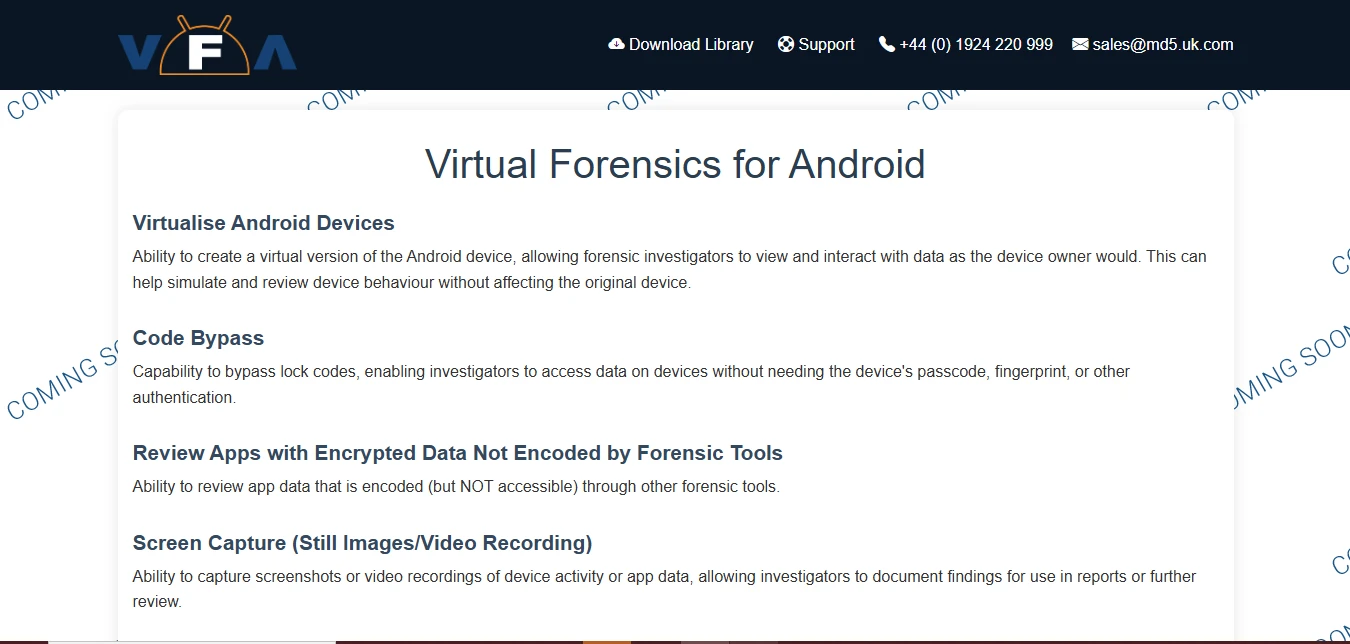This screenshot has width=1350, height=644.
Task: Click the 'Code Bypass' heading
Action: pyautogui.click(x=198, y=338)
